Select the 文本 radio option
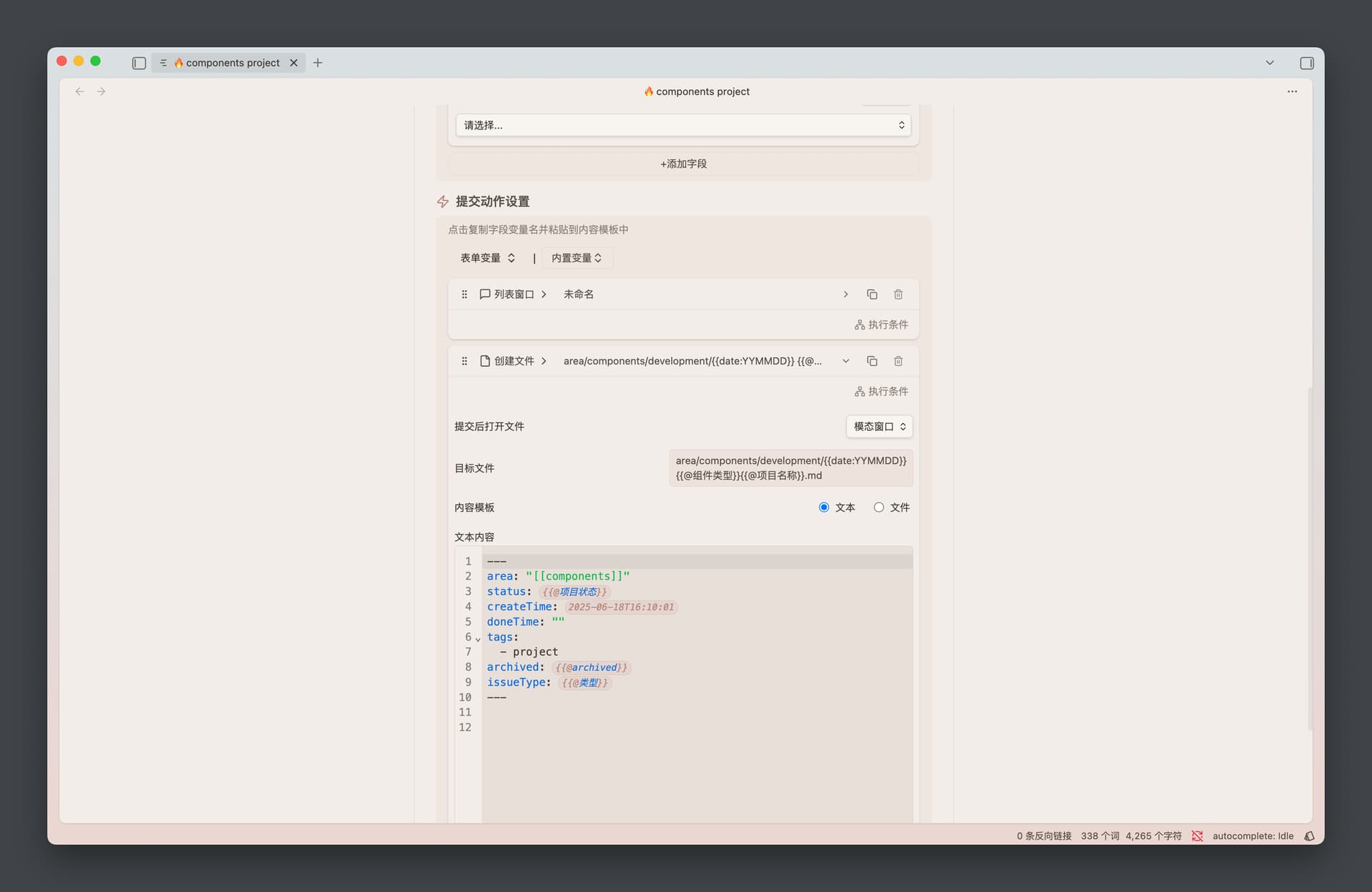This screenshot has width=1372, height=892. coord(824,507)
